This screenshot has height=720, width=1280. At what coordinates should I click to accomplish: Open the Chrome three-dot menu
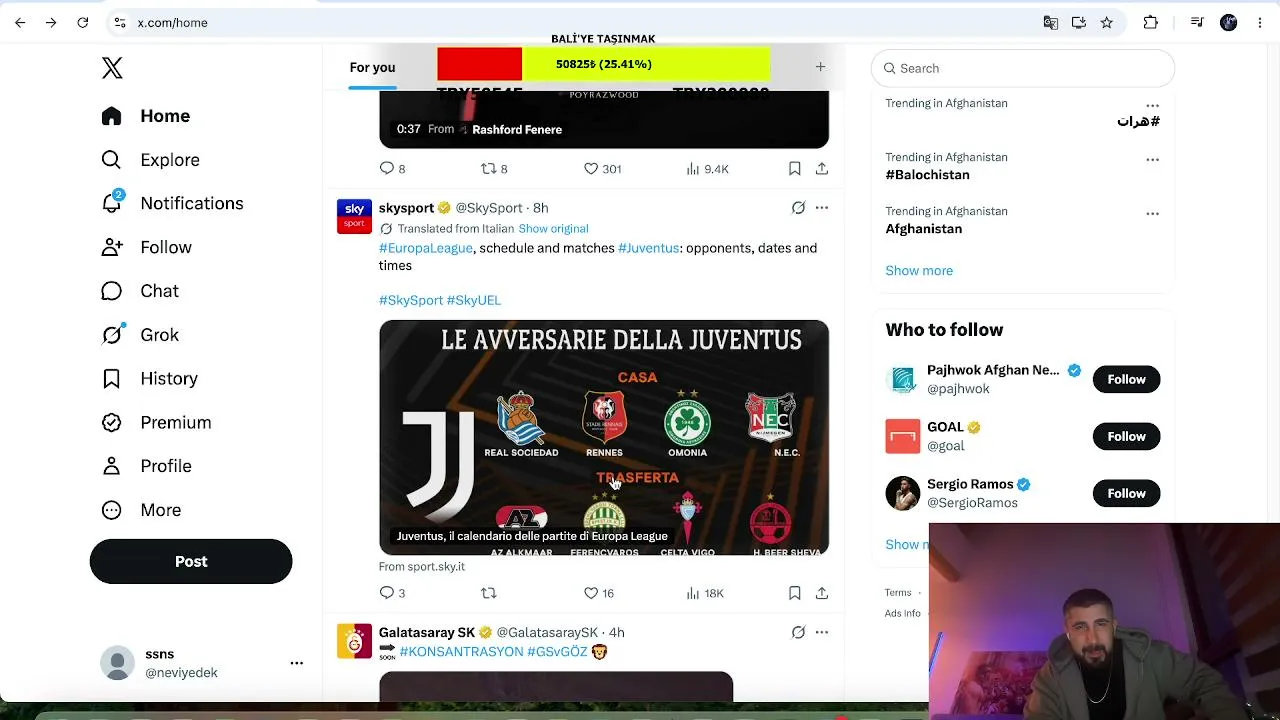point(1259,22)
